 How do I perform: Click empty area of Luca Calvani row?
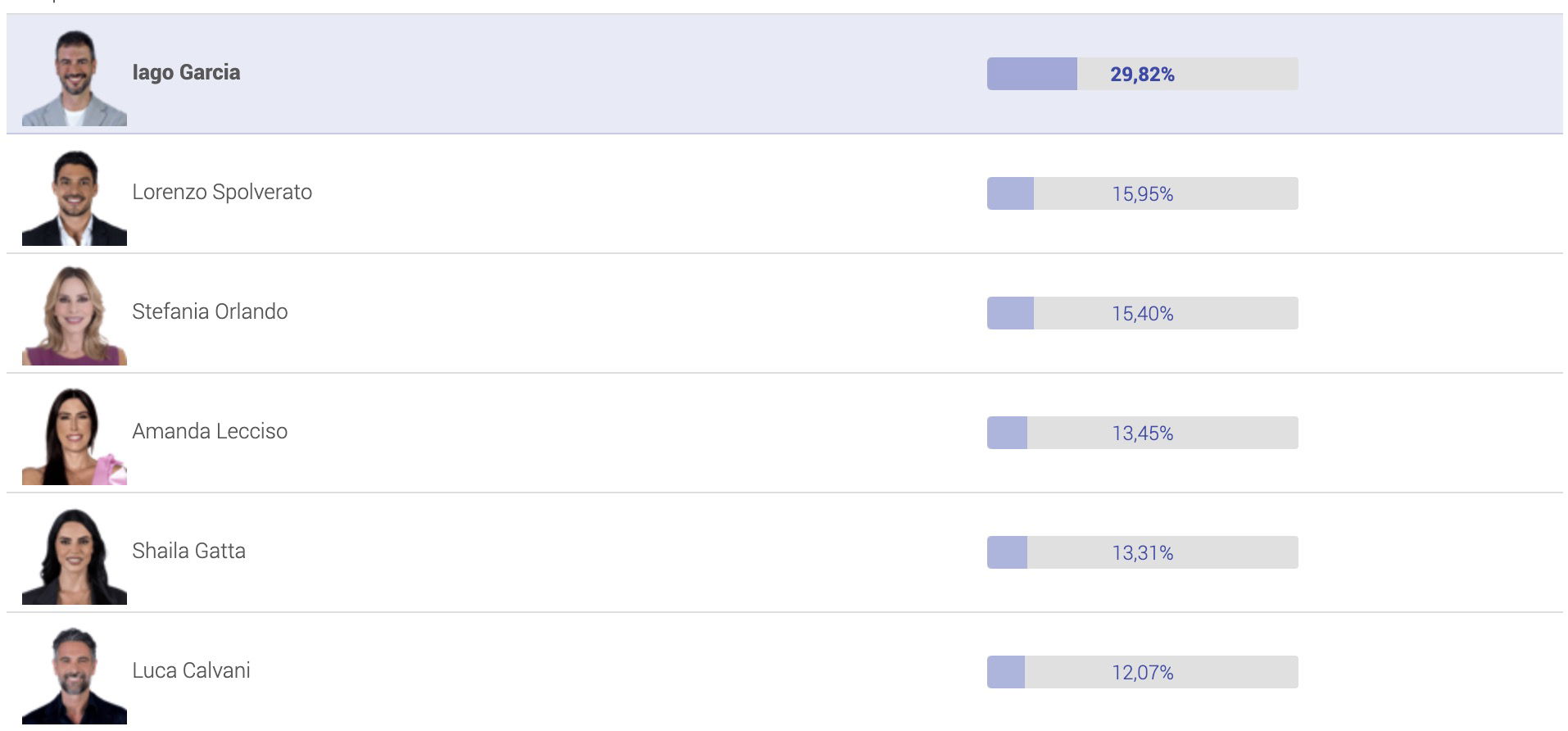click(614, 672)
